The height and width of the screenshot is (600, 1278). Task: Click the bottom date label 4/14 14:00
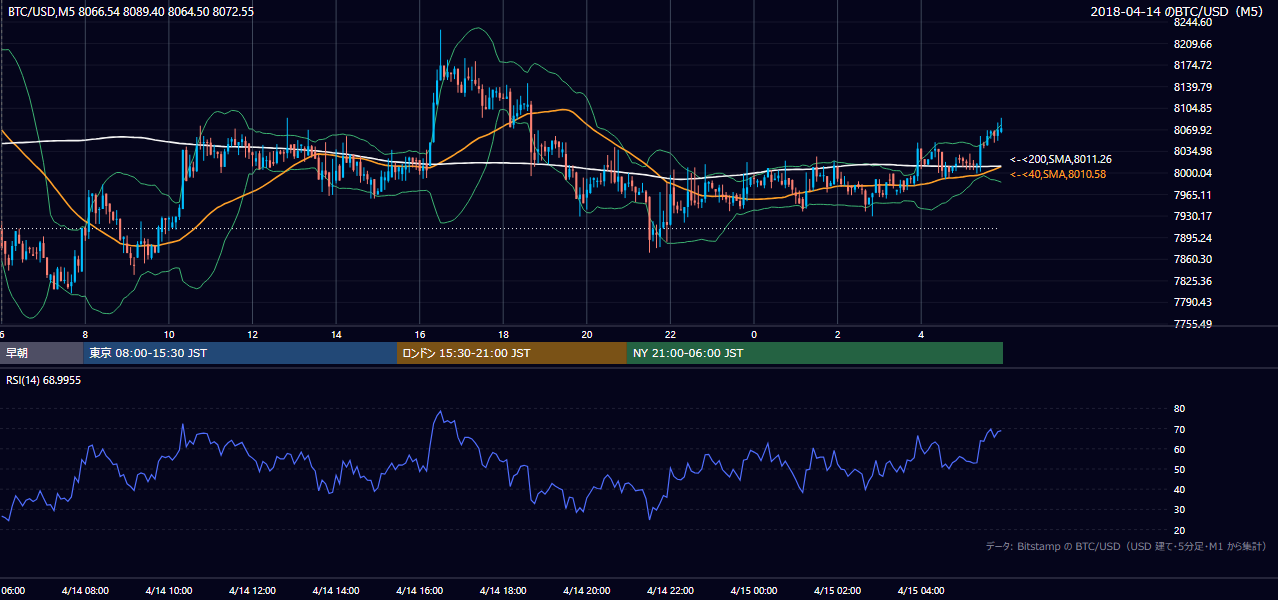tap(335, 591)
